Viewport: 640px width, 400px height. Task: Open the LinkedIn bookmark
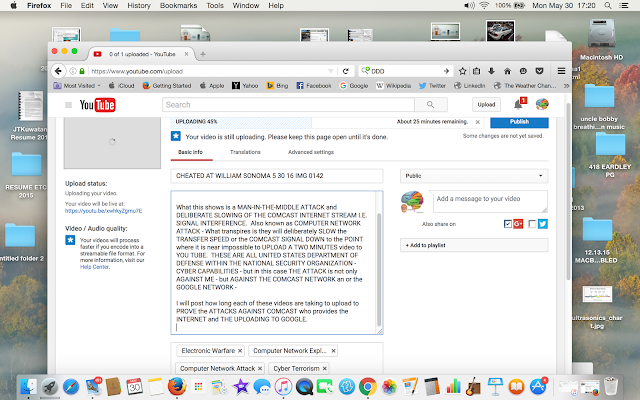pyautogui.click(x=470, y=86)
